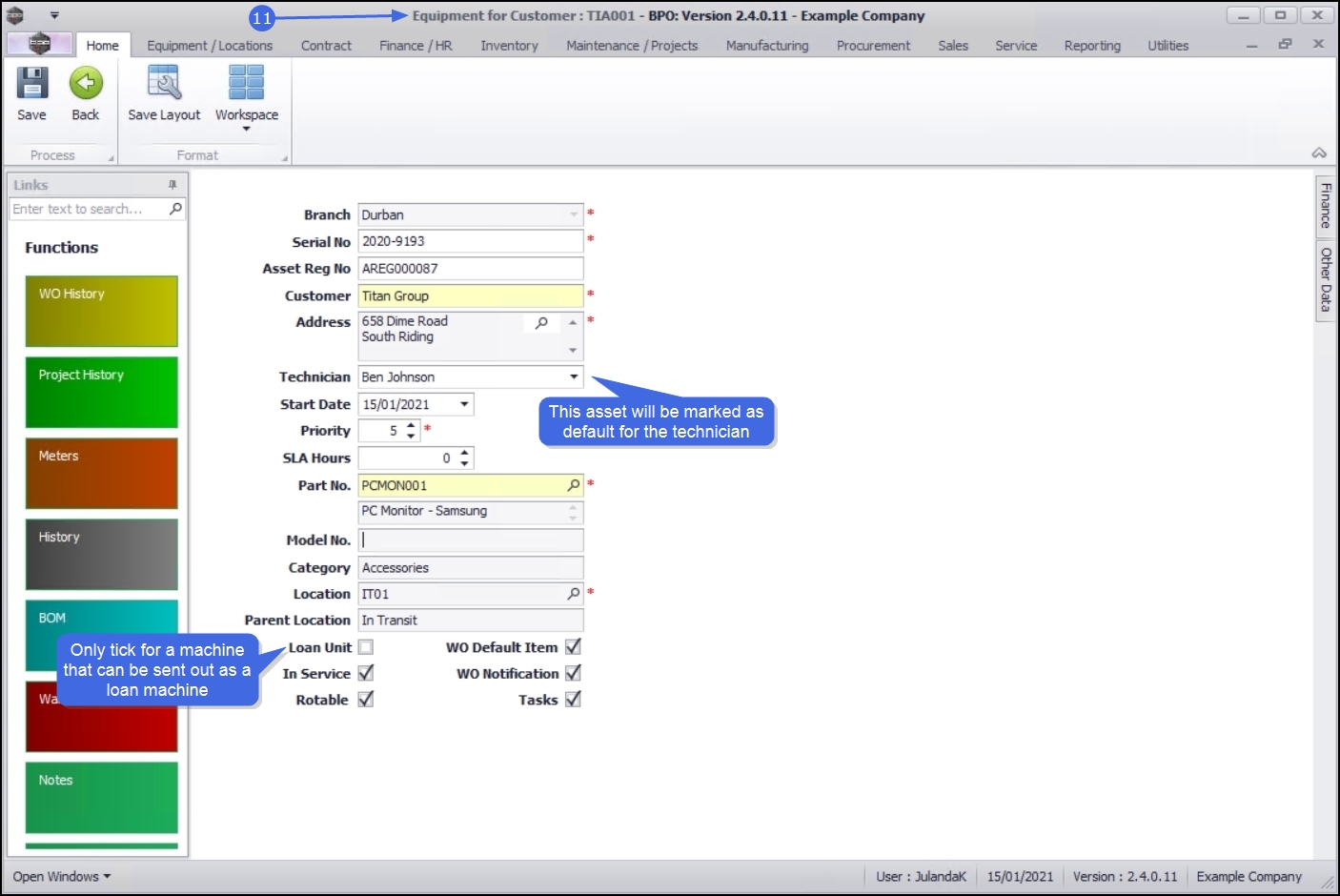Open the Meters function tile
1340x896 pixels.
[x=101, y=474]
